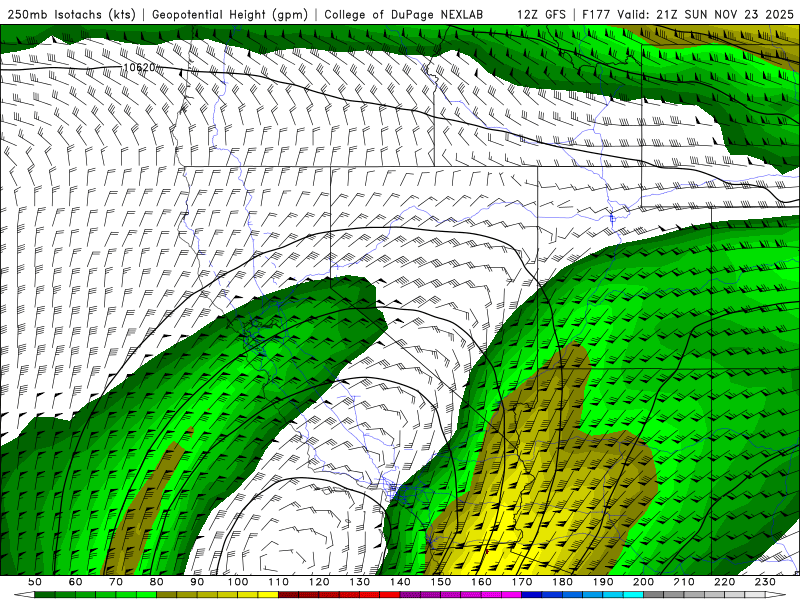This screenshot has width=800, height=600.
Task: Click the right arrow end of the color bar
Action: pos(776,595)
